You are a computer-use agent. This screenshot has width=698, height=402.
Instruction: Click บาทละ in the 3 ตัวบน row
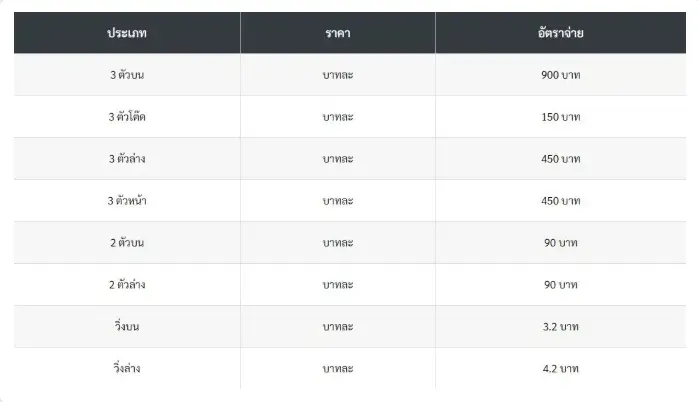(x=338, y=75)
